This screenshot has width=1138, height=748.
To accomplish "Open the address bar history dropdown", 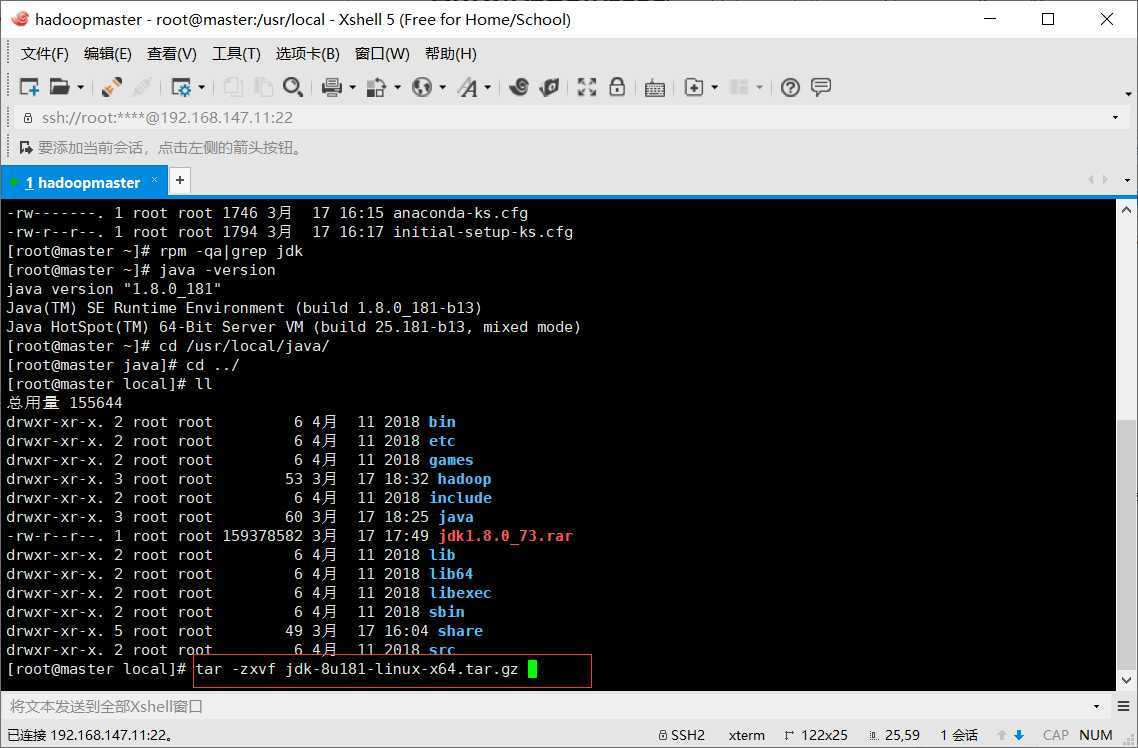I will [1115, 118].
